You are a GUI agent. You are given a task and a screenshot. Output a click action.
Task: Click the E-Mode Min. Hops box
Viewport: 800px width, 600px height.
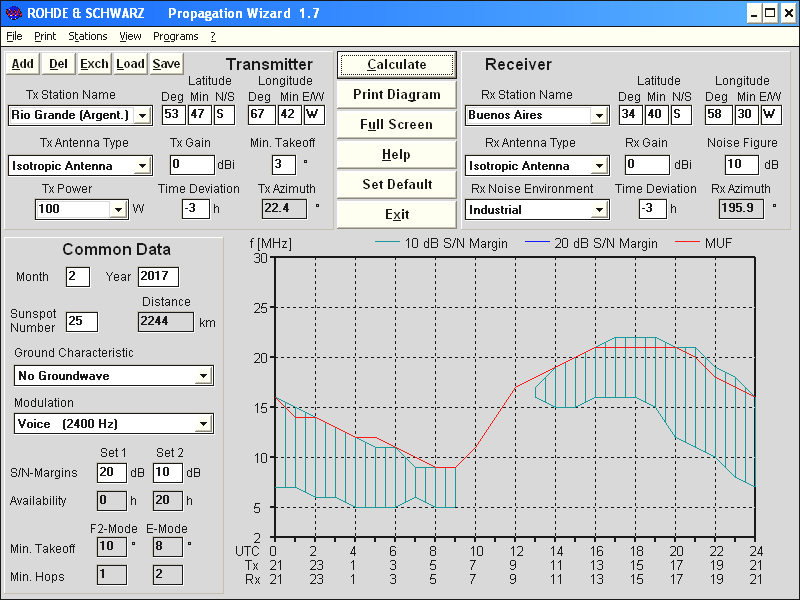168,575
